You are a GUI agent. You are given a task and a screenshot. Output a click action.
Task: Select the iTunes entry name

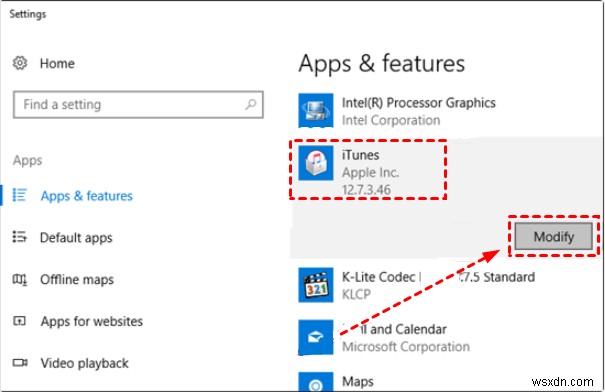(x=360, y=155)
